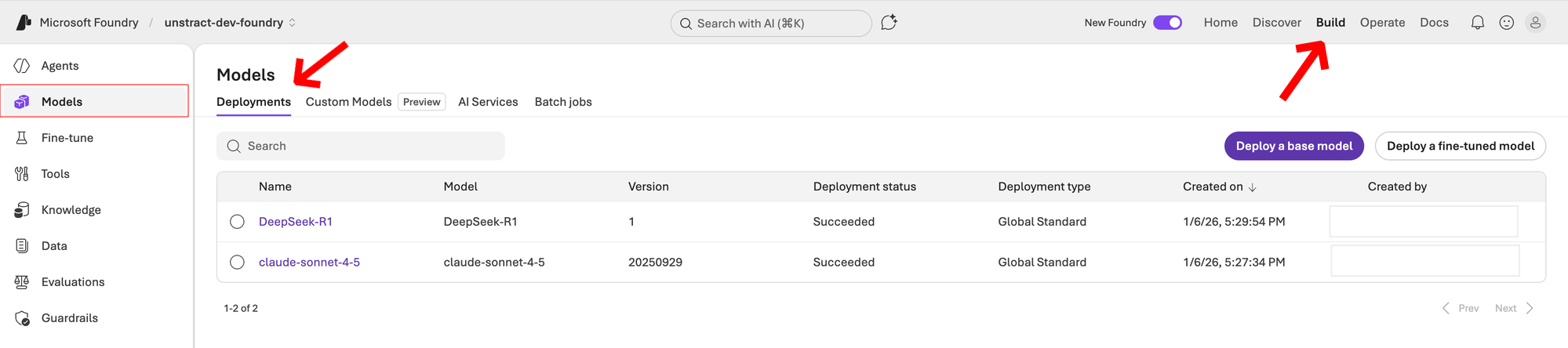Switch to the Batch jobs tab
This screenshot has height=348, width=1568.
(x=563, y=102)
